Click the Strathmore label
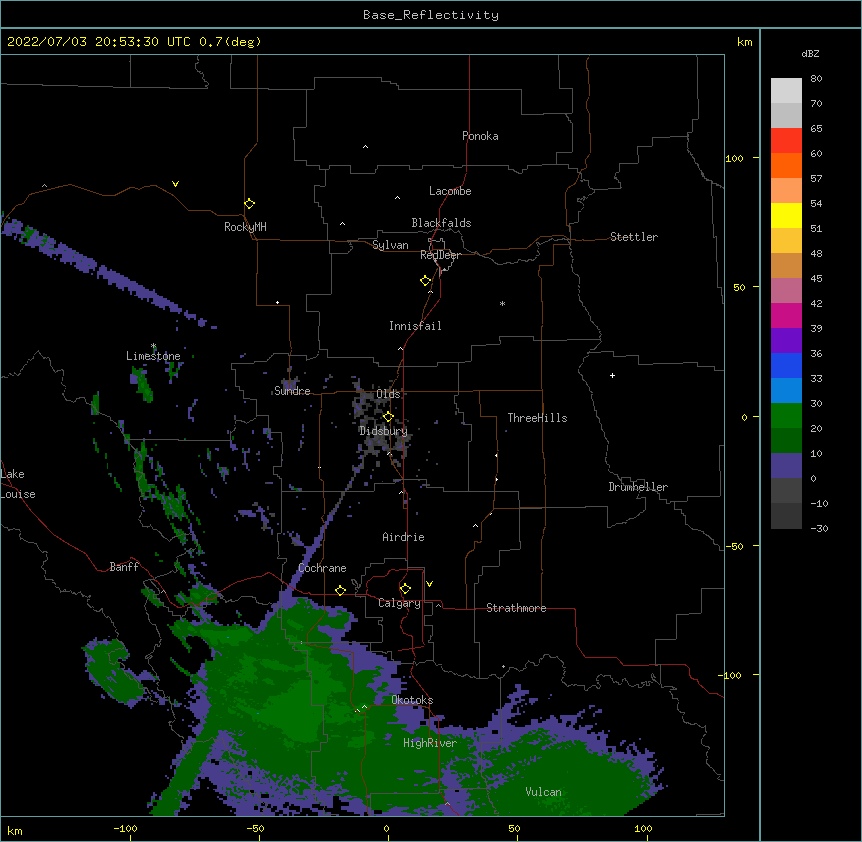The height and width of the screenshot is (842, 862). tap(516, 608)
